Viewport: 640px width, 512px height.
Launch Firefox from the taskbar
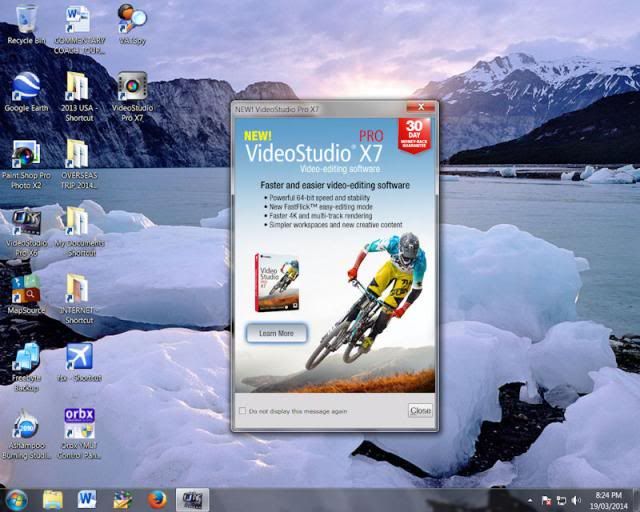click(x=157, y=500)
